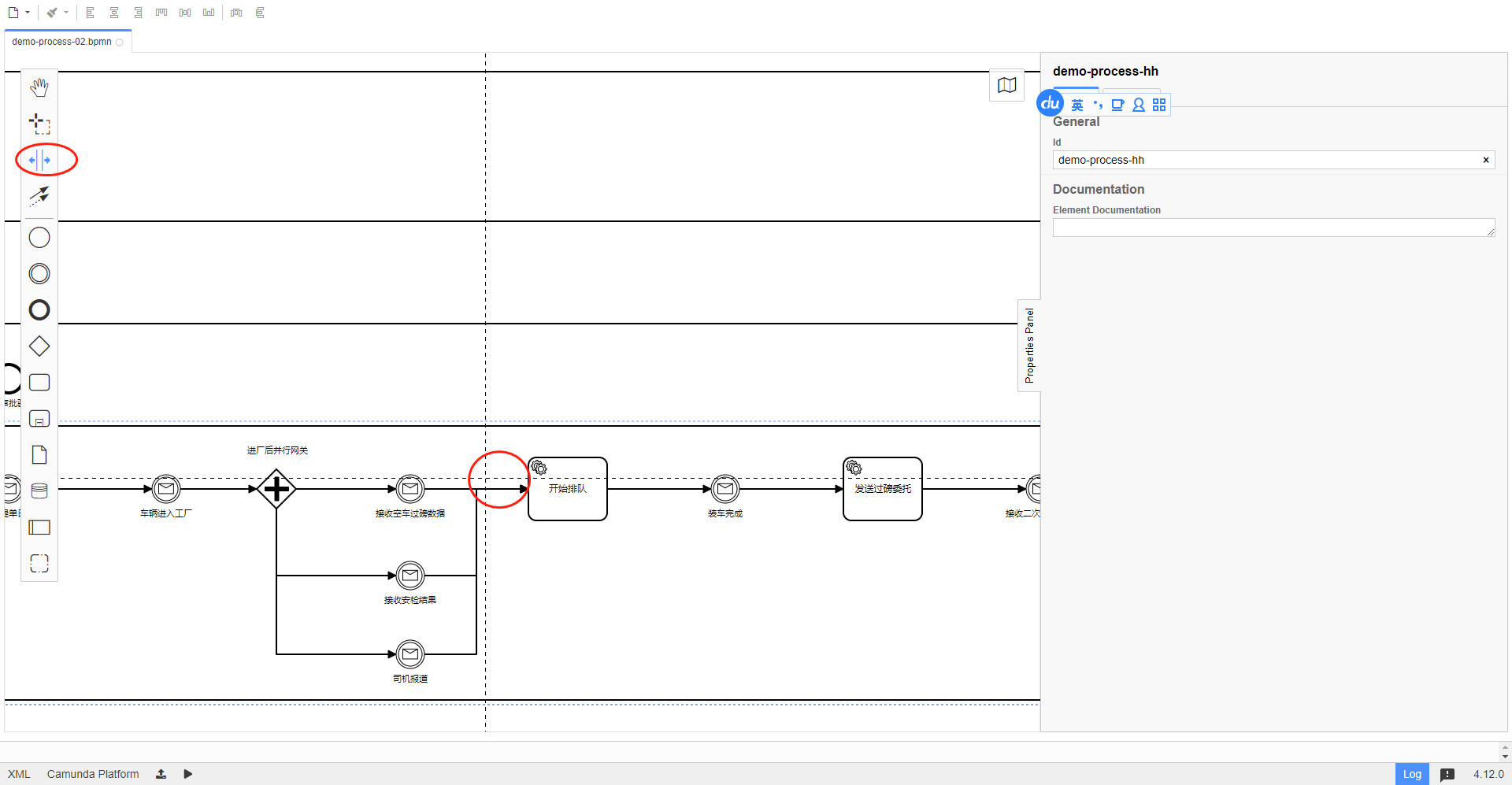
Task: Click the Element Documentation text area
Action: [1273, 228]
